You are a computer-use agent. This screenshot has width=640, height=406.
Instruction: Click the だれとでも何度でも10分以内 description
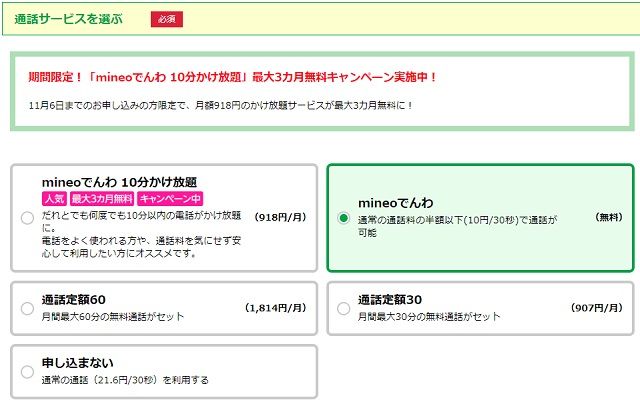141,234
